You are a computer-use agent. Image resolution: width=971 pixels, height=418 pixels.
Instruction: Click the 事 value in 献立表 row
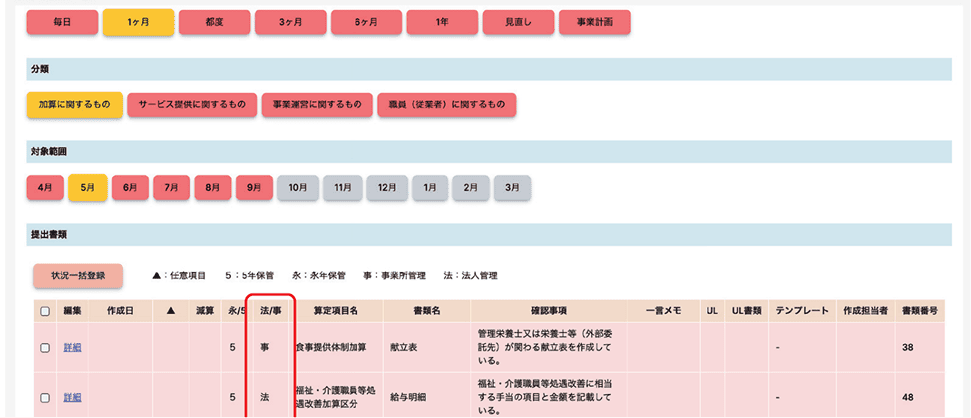point(265,348)
